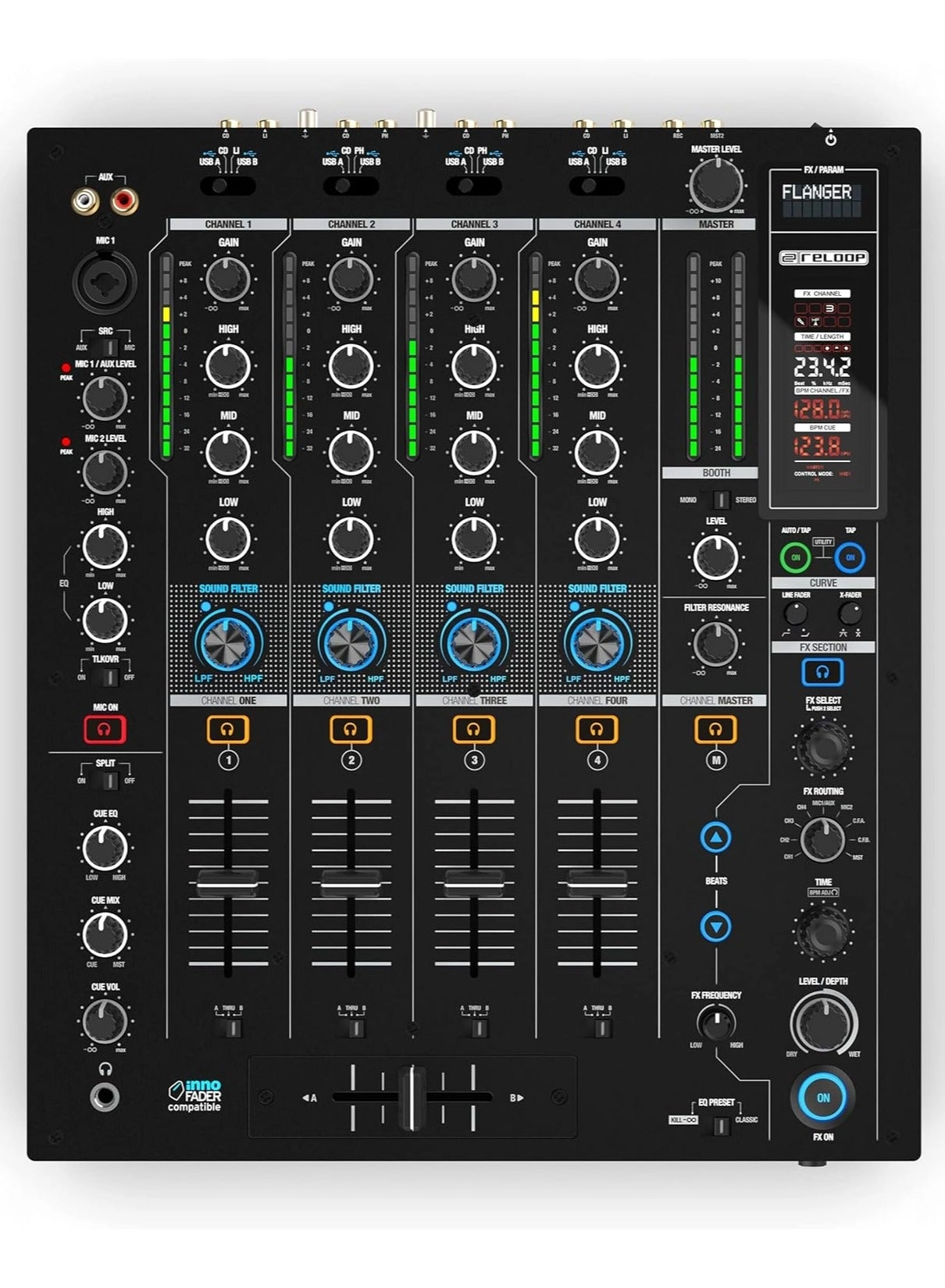Viewport: 945px width, 1288px height.
Task: Click the Channel 4 Low EQ knob
Action: (x=597, y=539)
